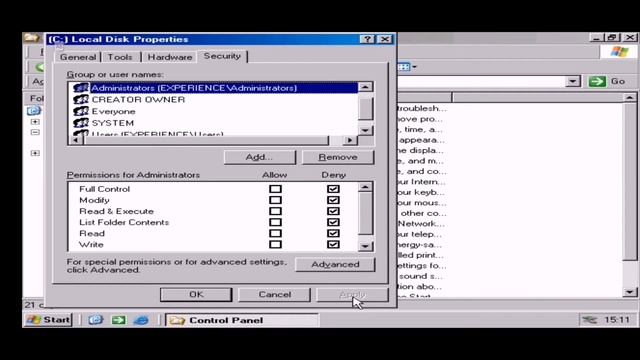Switch to the Hardware tab

point(170,57)
